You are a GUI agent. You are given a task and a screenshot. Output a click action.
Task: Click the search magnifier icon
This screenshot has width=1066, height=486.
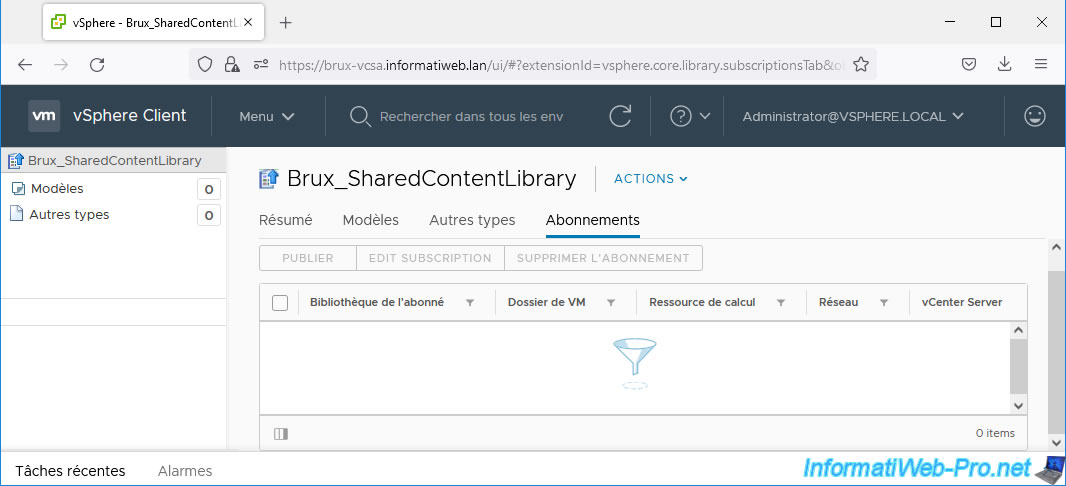click(x=360, y=117)
